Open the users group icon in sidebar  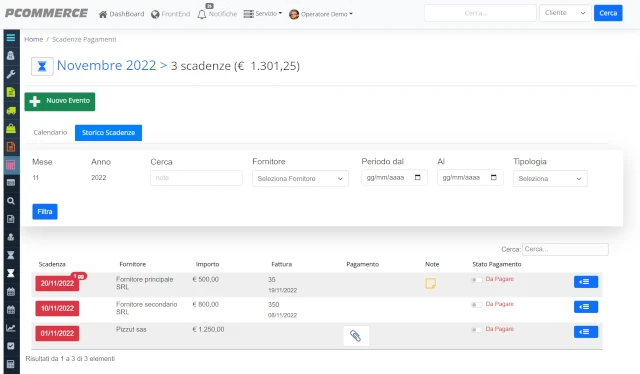coord(11,237)
